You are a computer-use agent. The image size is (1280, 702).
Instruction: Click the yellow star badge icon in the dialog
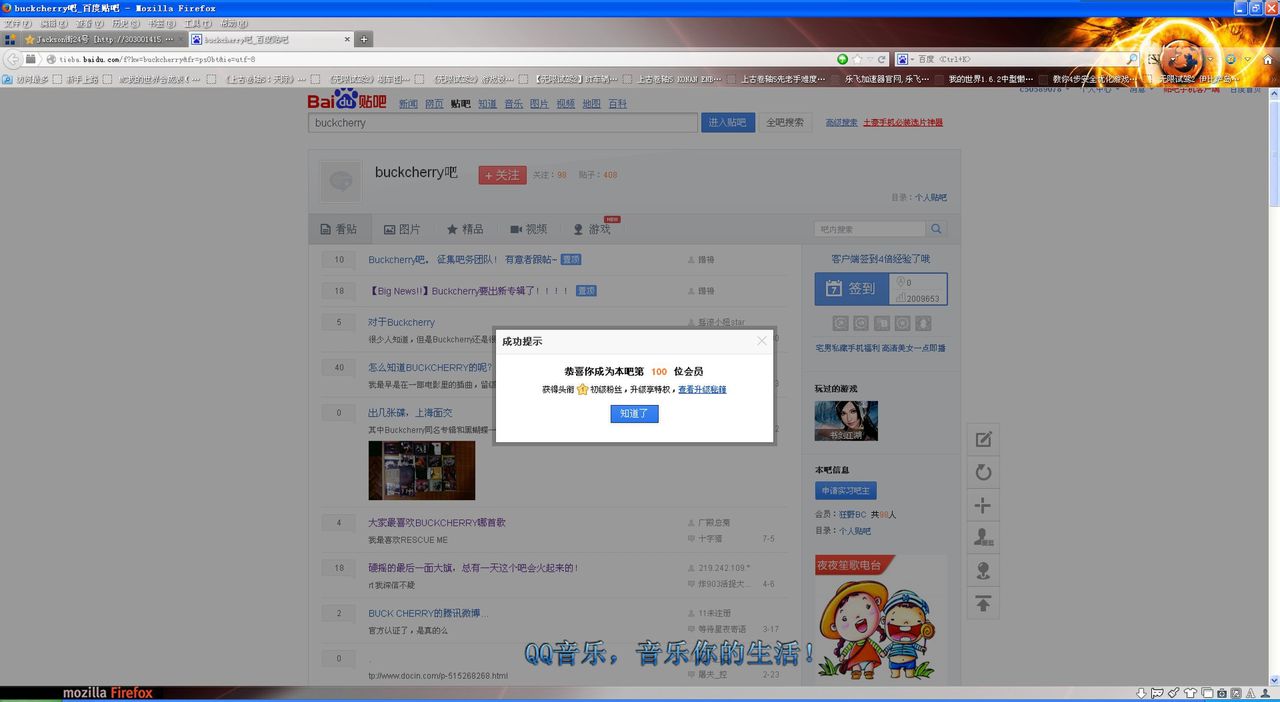click(582, 389)
